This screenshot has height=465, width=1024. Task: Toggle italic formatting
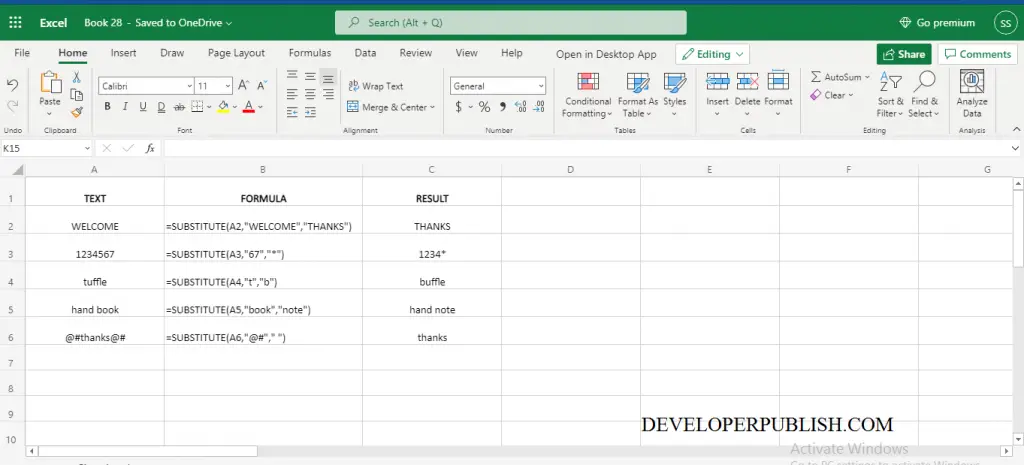(x=125, y=106)
